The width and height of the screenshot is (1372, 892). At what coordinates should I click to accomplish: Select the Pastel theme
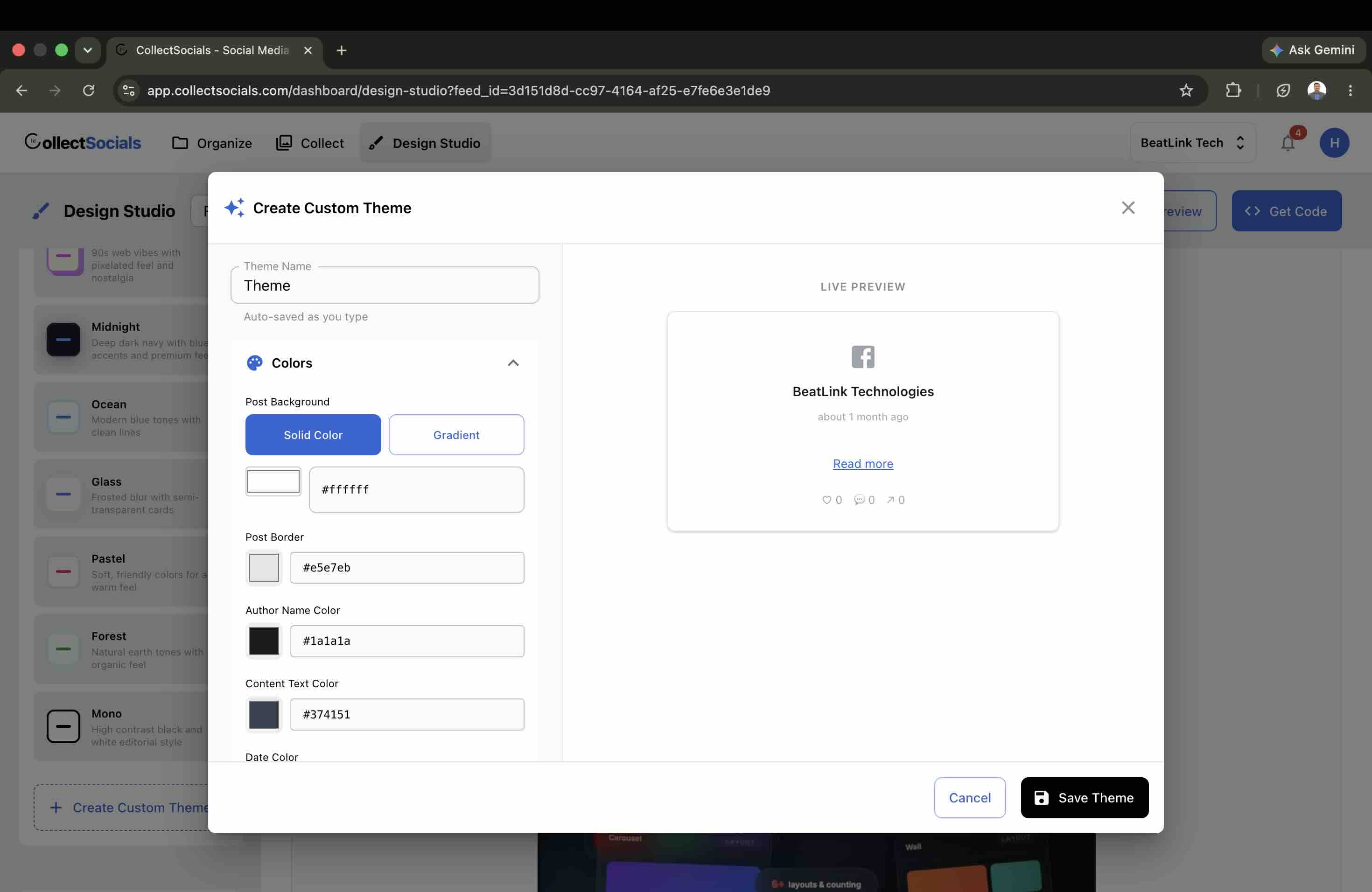pyautogui.click(x=121, y=571)
